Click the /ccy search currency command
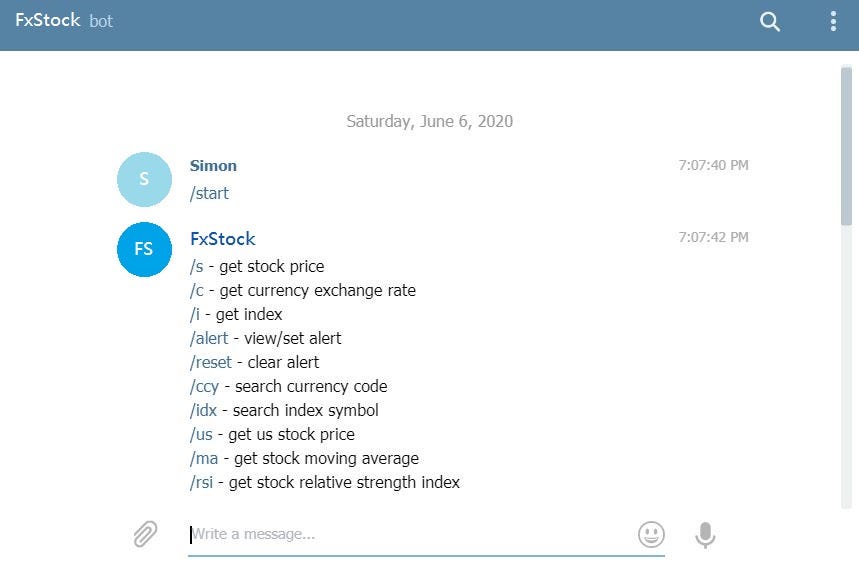 [204, 387]
